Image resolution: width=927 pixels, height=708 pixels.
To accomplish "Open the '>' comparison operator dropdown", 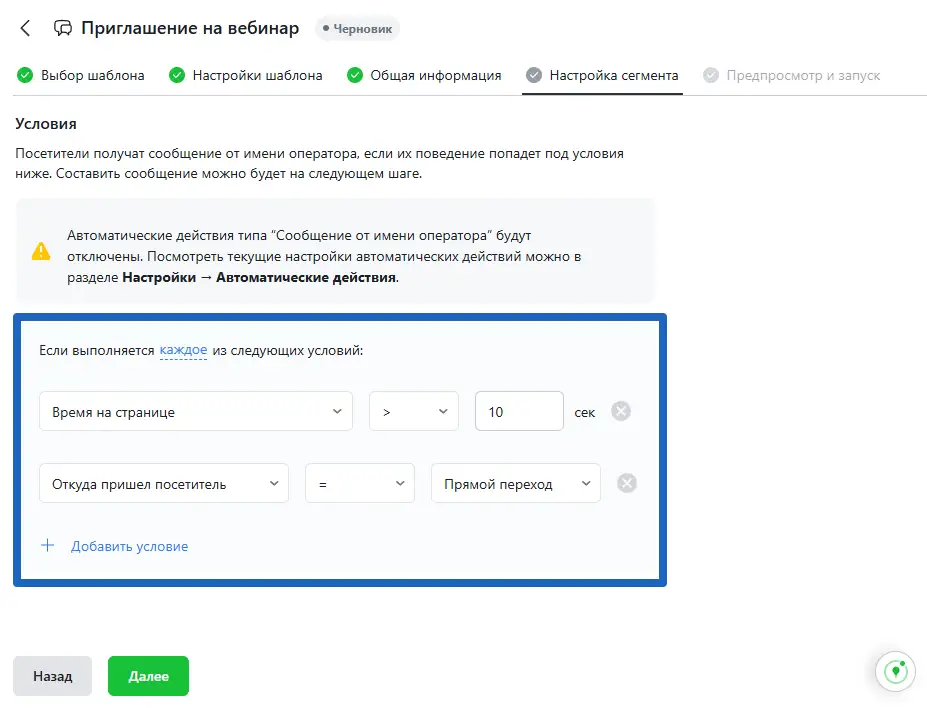I will 413,411.
